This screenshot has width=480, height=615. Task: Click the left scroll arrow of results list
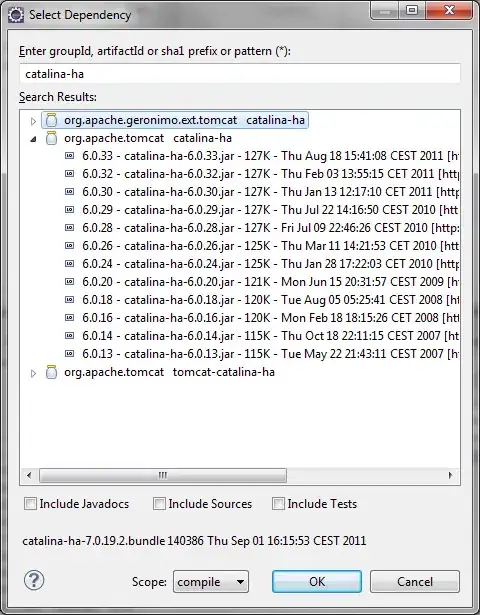click(29, 475)
